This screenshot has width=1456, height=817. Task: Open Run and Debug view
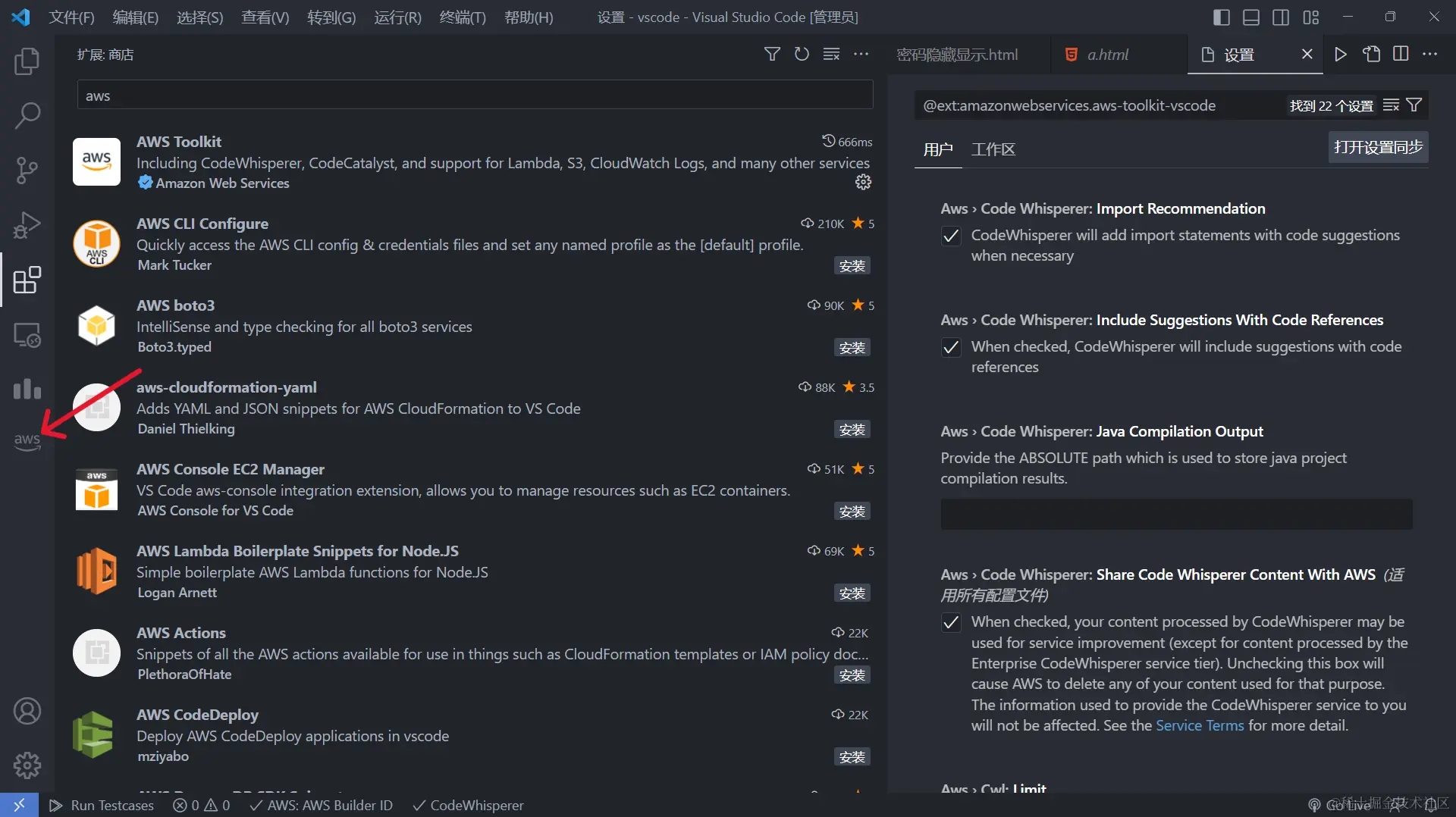27,225
